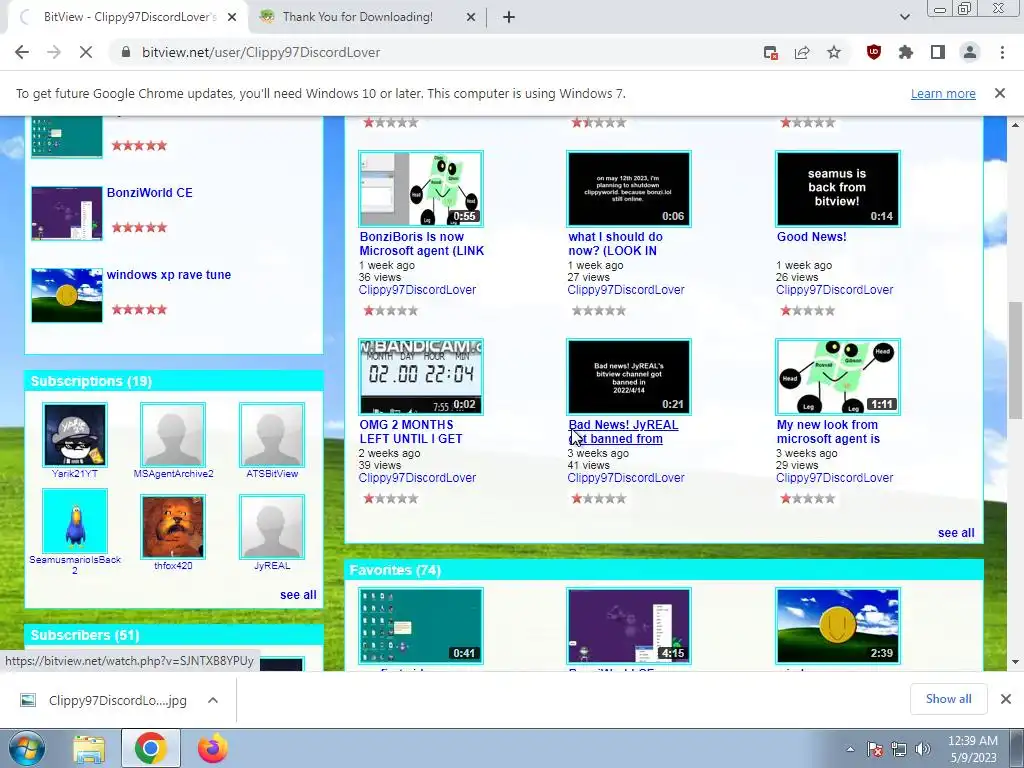
Task: Click the scrollbar down arrow
Action: pyautogui.click(x=1015, y=662)
